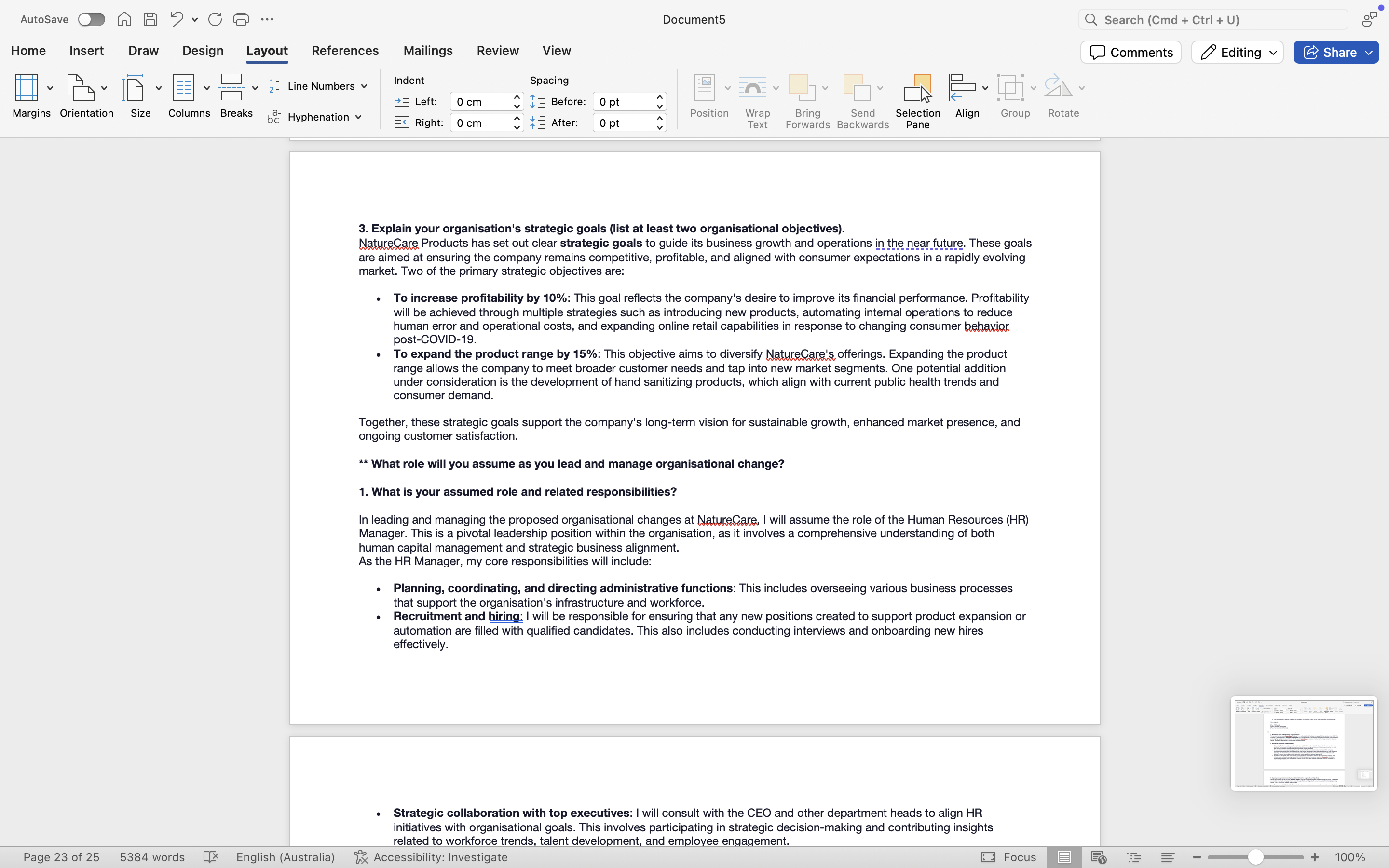Open Accessibility: Investigate in status bar
This screenshot has width=1389, height=868.
click(431, 857)
